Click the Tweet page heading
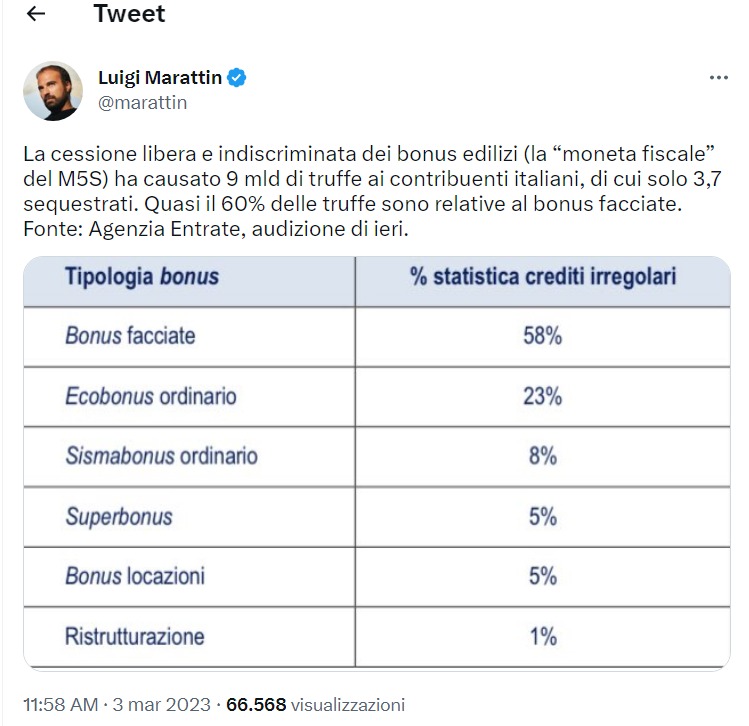Viewport: 749px width, 726px height. pyautogui.click(x=129, y=13)
